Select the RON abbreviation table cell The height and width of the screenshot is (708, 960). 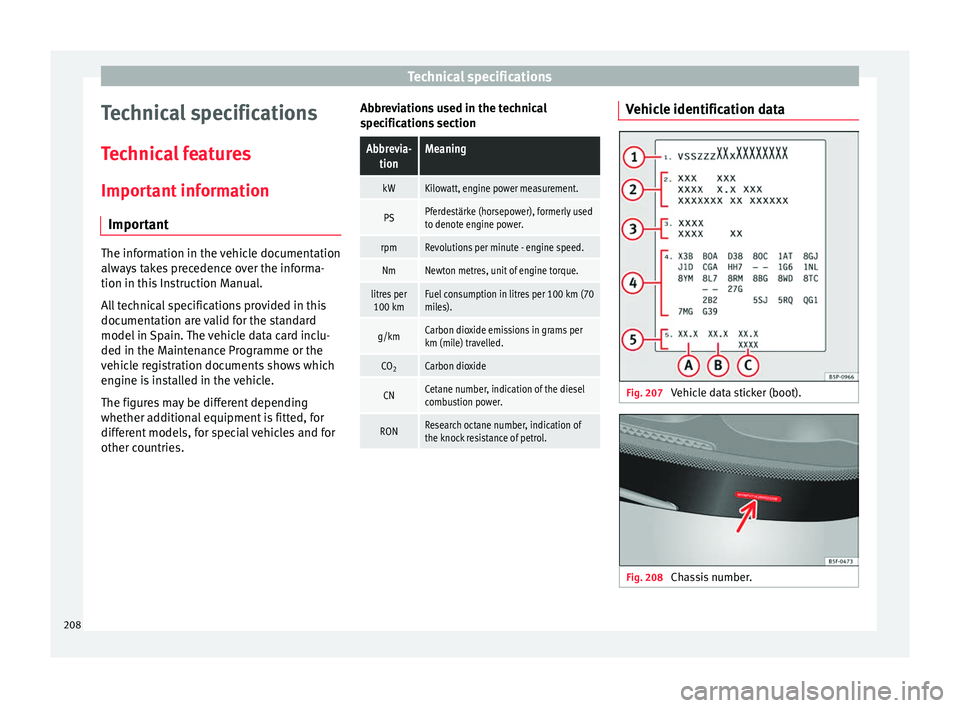pyautogui.click(x=389, y=432)
